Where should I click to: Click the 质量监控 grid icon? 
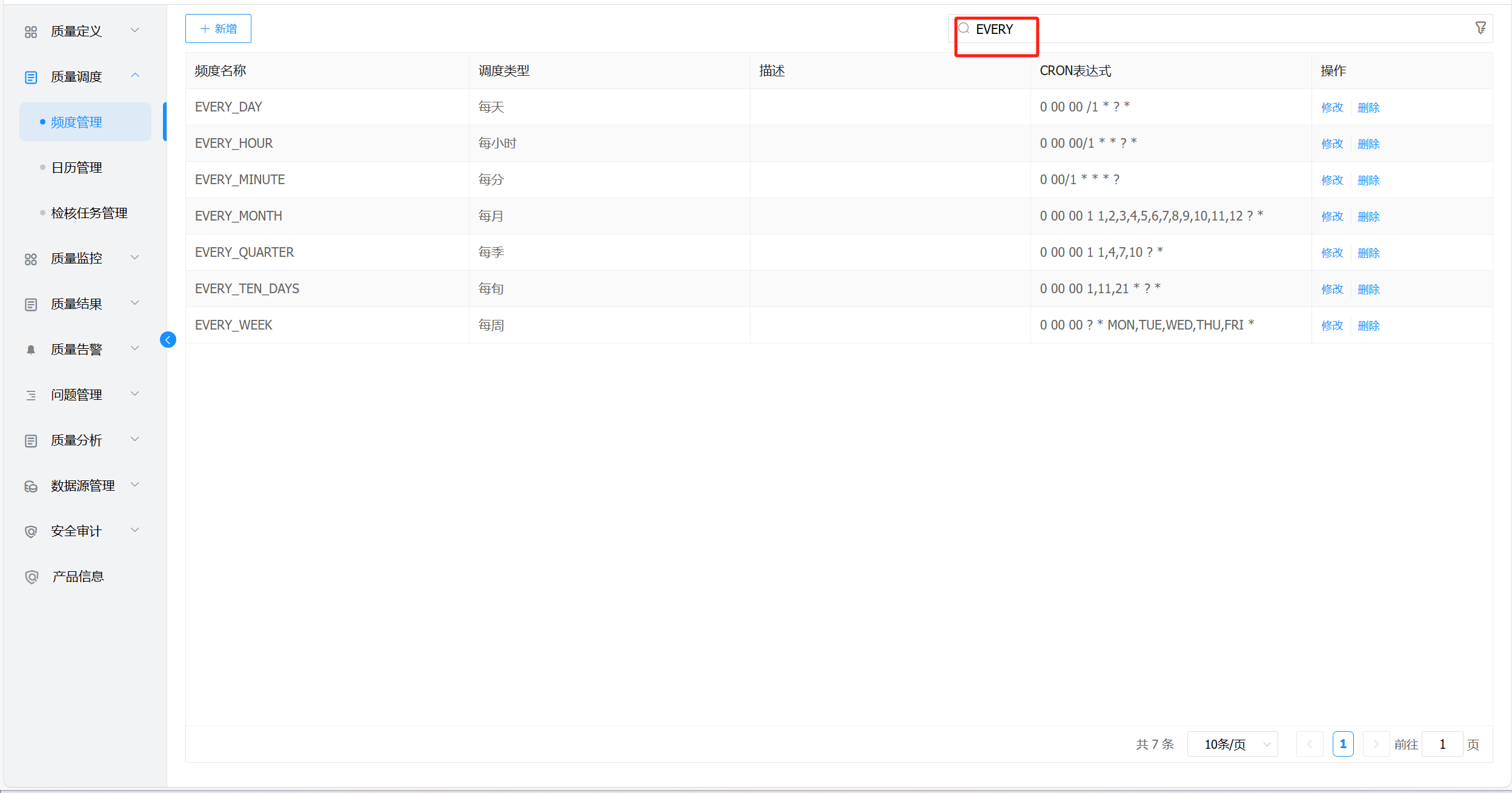pyautogui.click(x=31, y=259)
